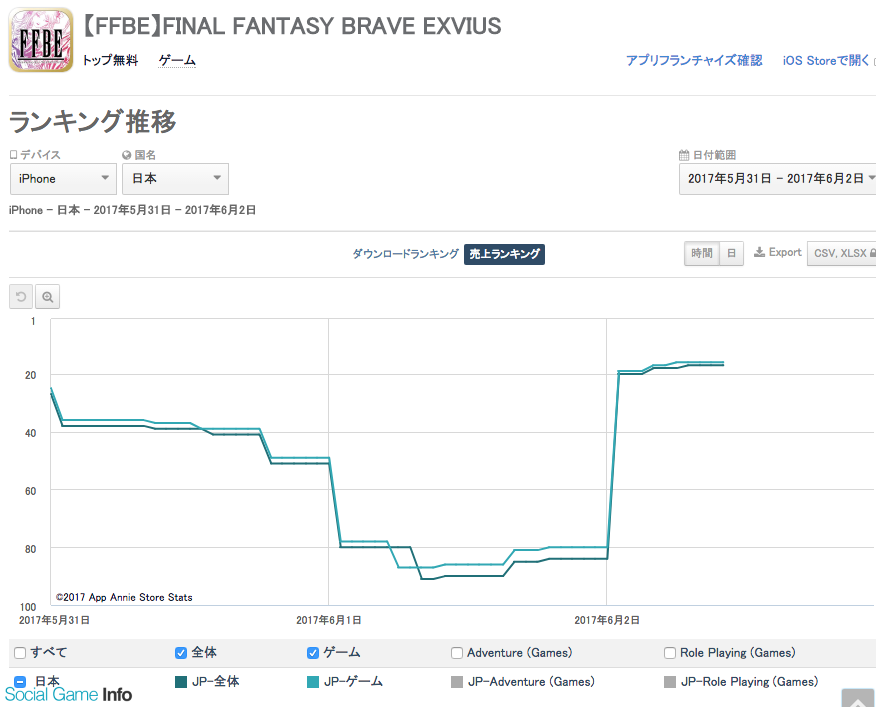Click the トップ無料 label
Image resolution: width=876 pixels, height=707 pixels.
click(x=111, y=60)
